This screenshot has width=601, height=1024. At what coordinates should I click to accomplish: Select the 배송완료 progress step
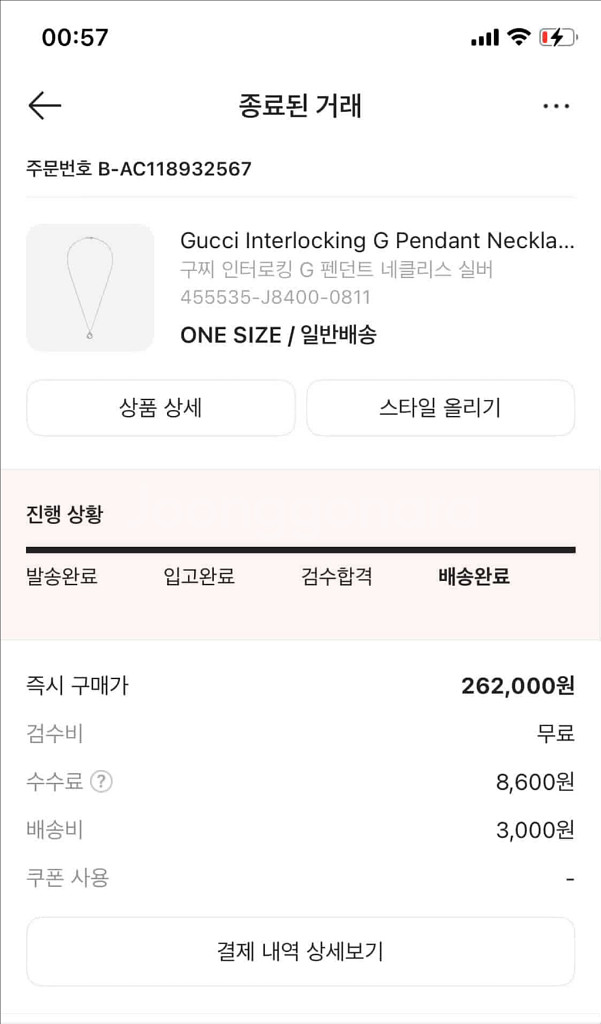coord(474,577)
